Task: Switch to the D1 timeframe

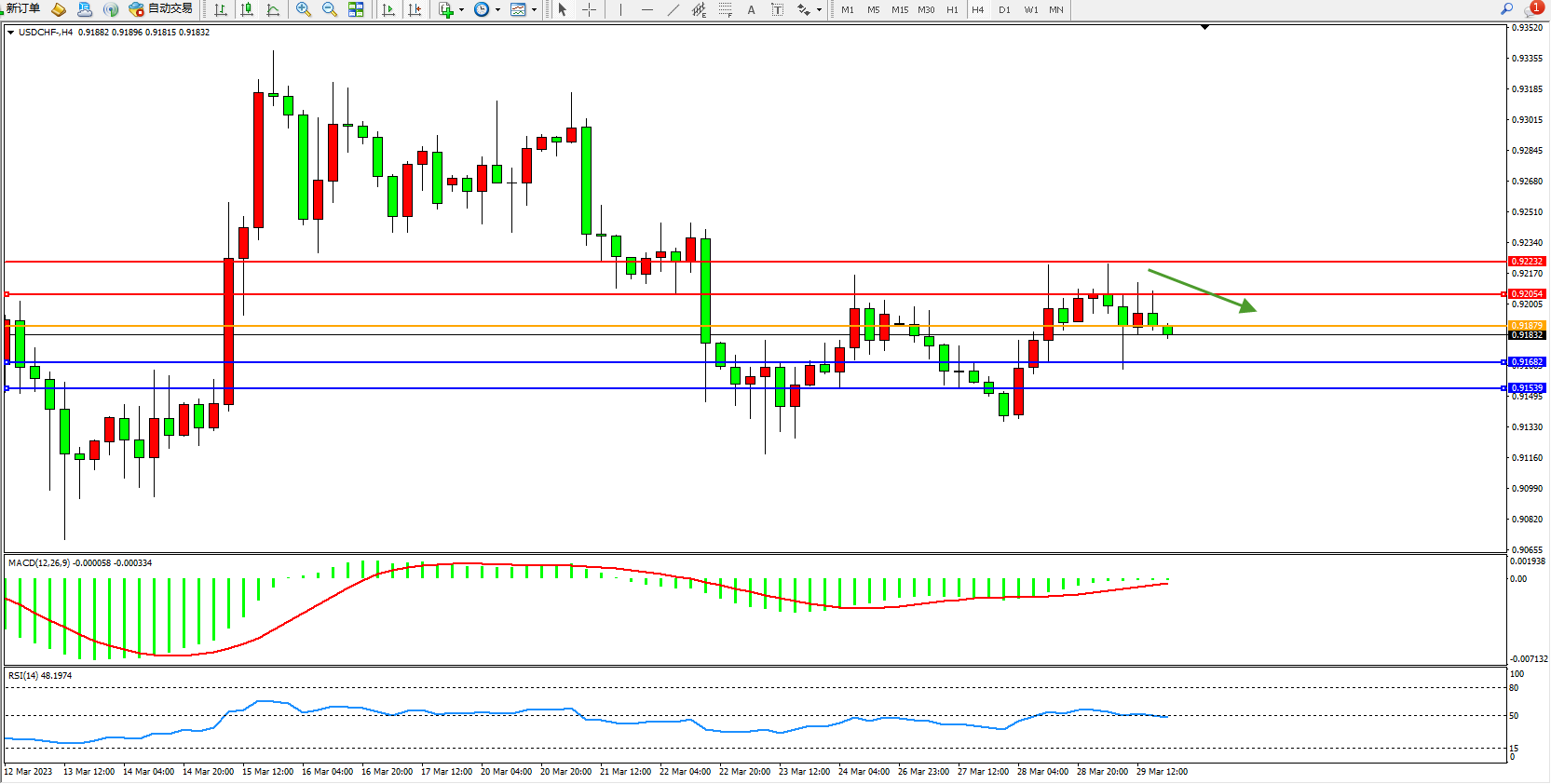Action: pyautogui.click(x=1004, y=9)
